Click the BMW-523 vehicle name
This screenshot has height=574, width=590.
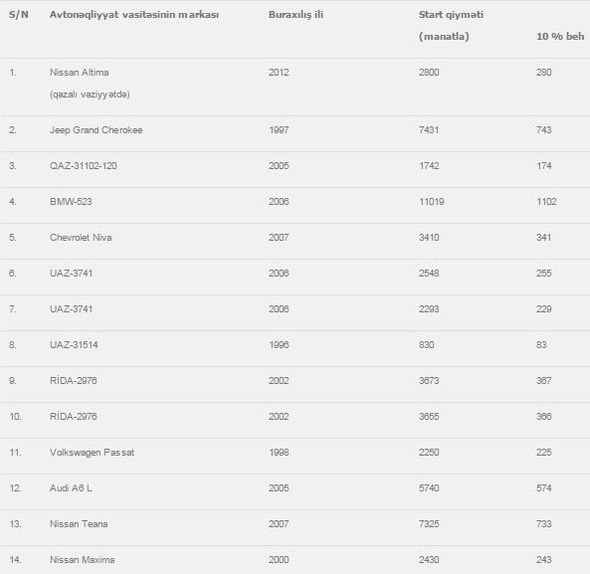[x=71, y=202]
